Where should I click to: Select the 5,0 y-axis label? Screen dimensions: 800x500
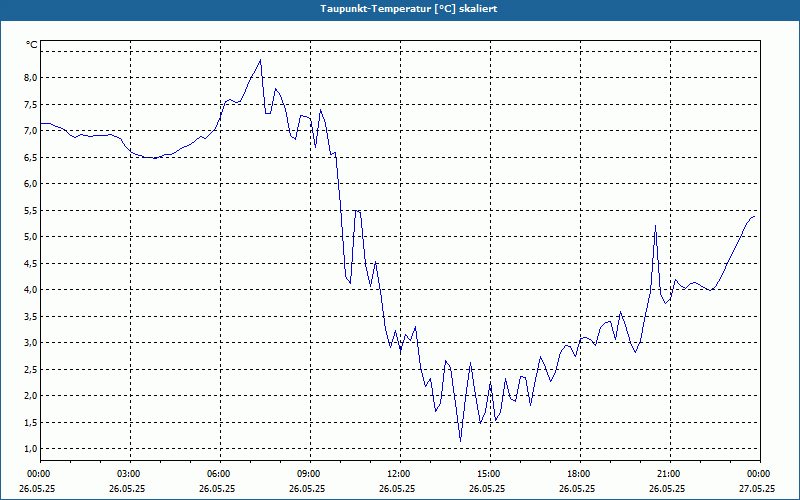[31, 237]
